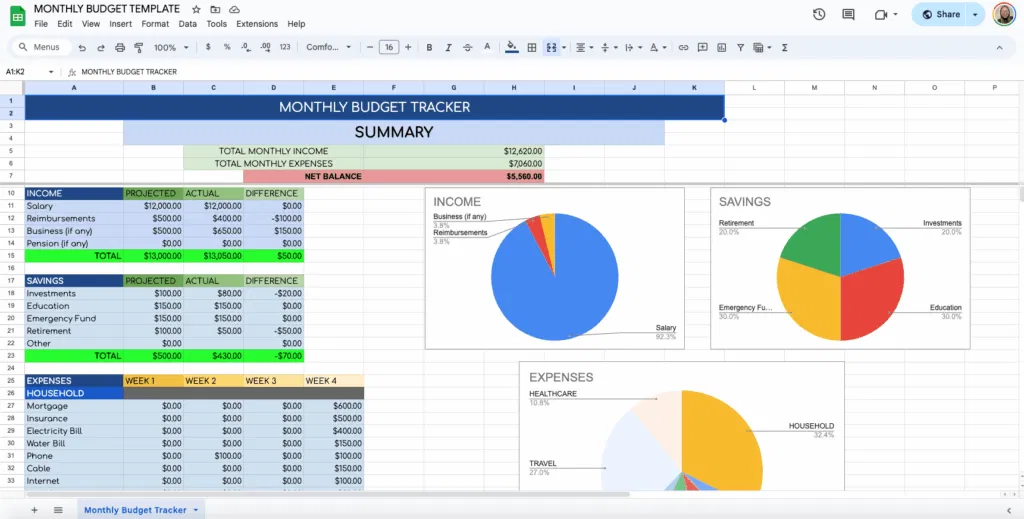1024x519 pixels.
Task: Insert a link
Action: 683,47
